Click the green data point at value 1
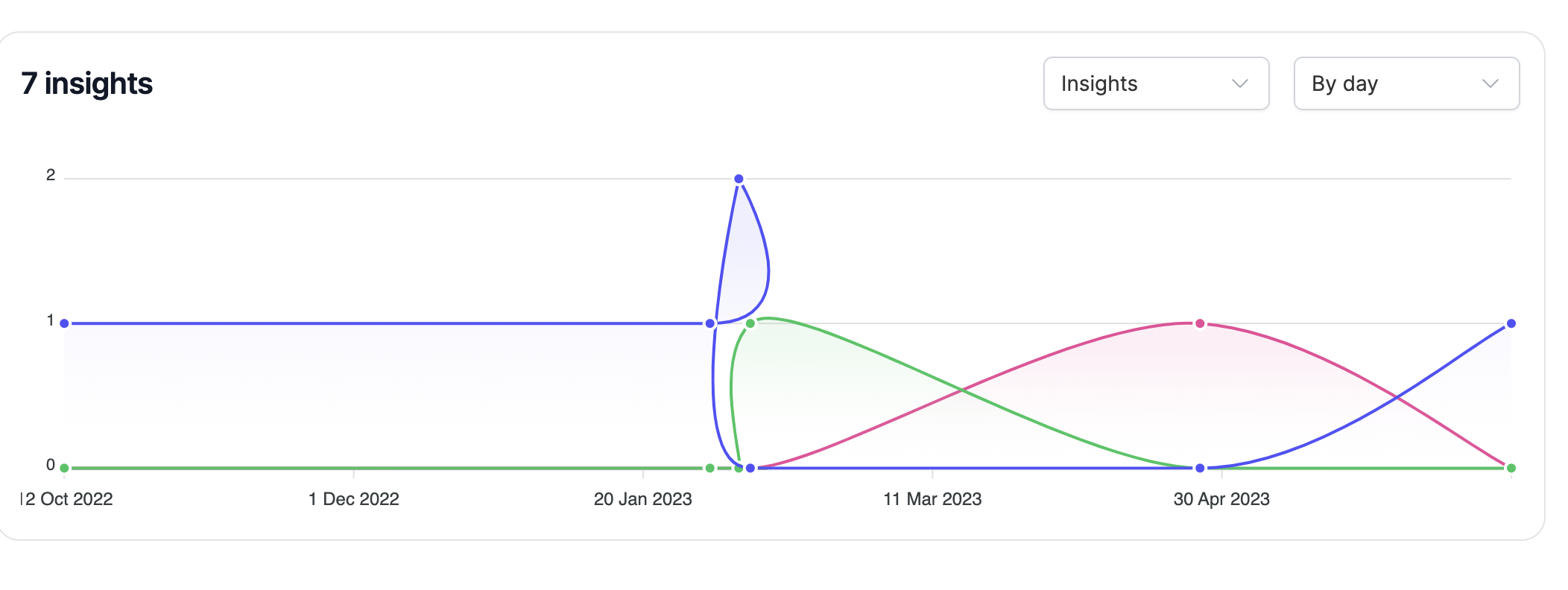 click(750, 323)
